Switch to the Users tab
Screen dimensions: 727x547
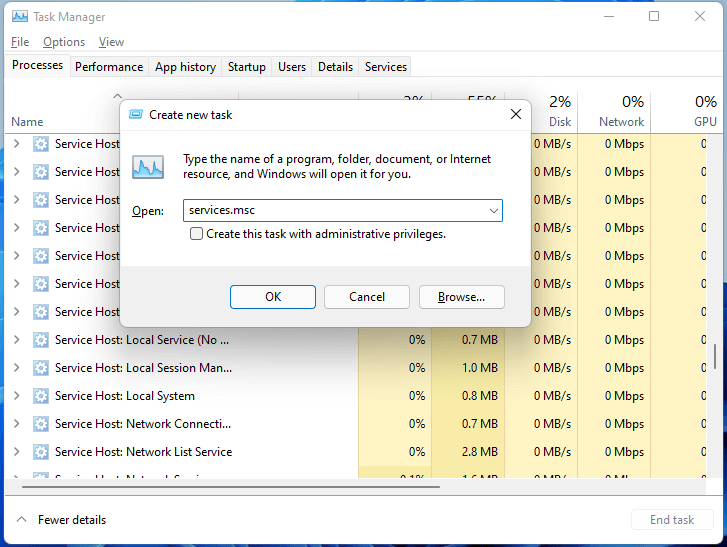click(292, 67)
